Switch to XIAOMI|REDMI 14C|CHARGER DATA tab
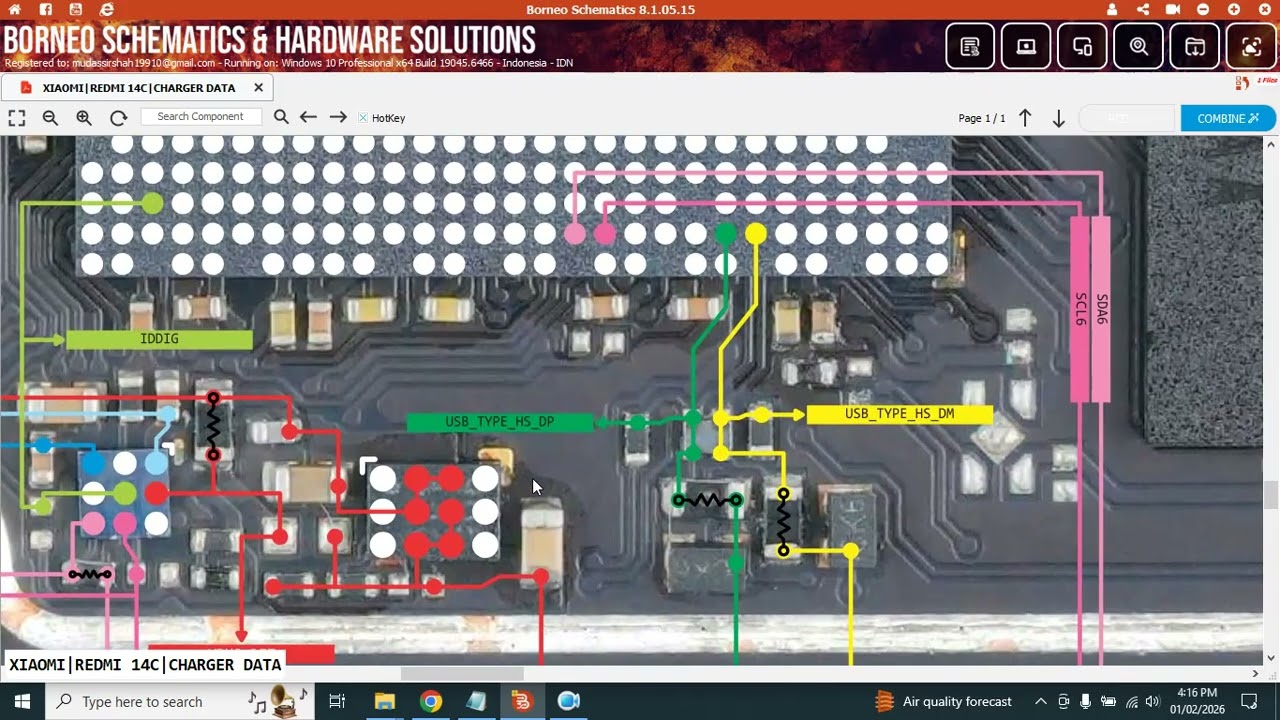Image resolution: width=1280 pixels, height=720 pixels. (x=139, y=88)
